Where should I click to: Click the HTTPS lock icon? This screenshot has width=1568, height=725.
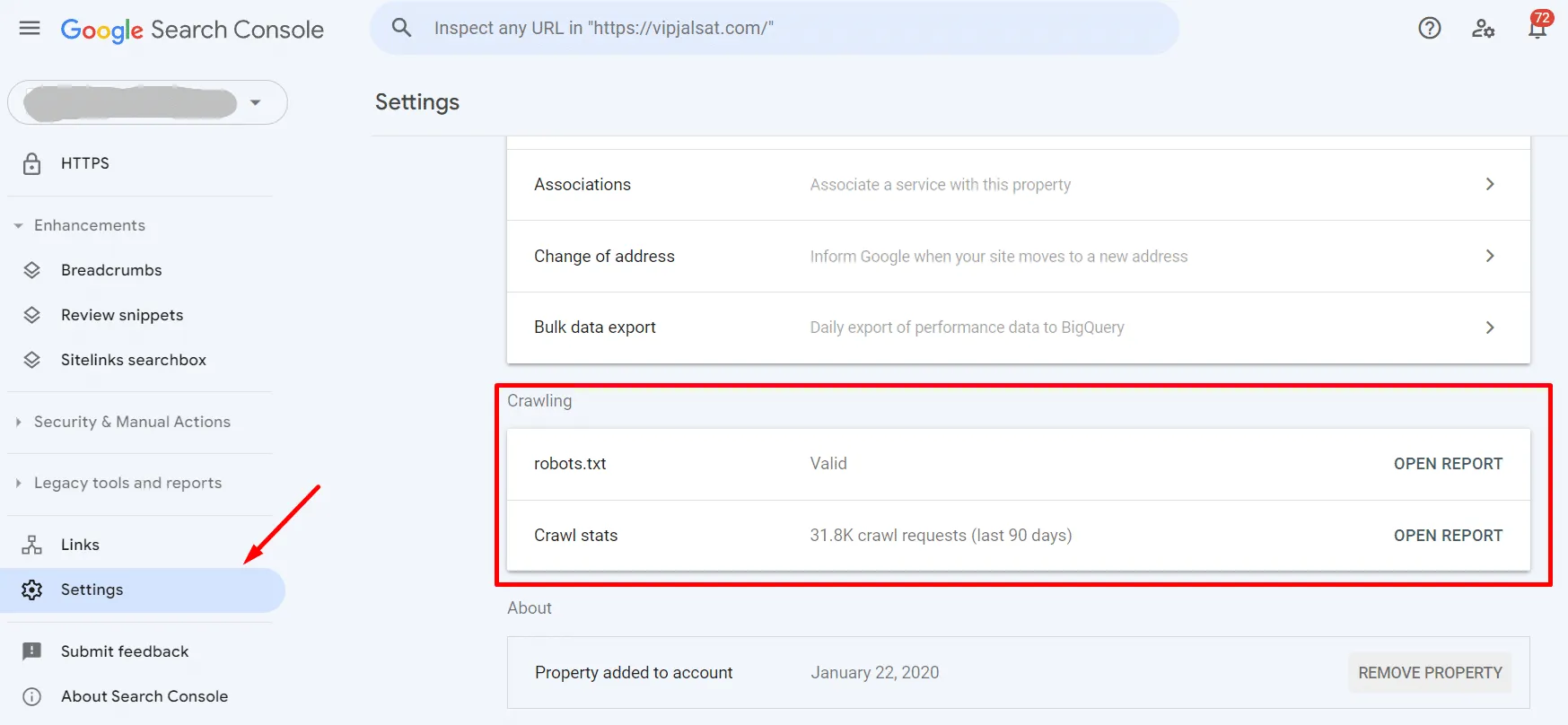[x=32, y=163]
